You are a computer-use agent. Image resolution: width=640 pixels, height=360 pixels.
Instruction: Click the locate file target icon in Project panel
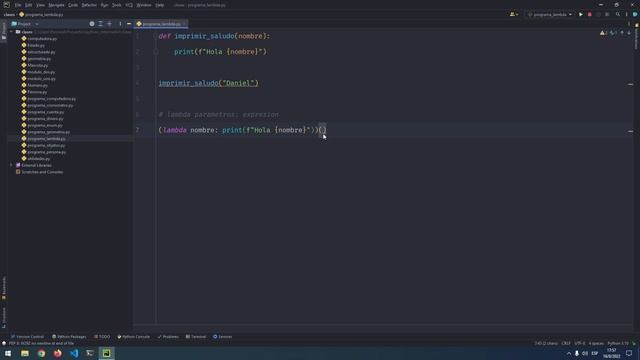point(92,24)
